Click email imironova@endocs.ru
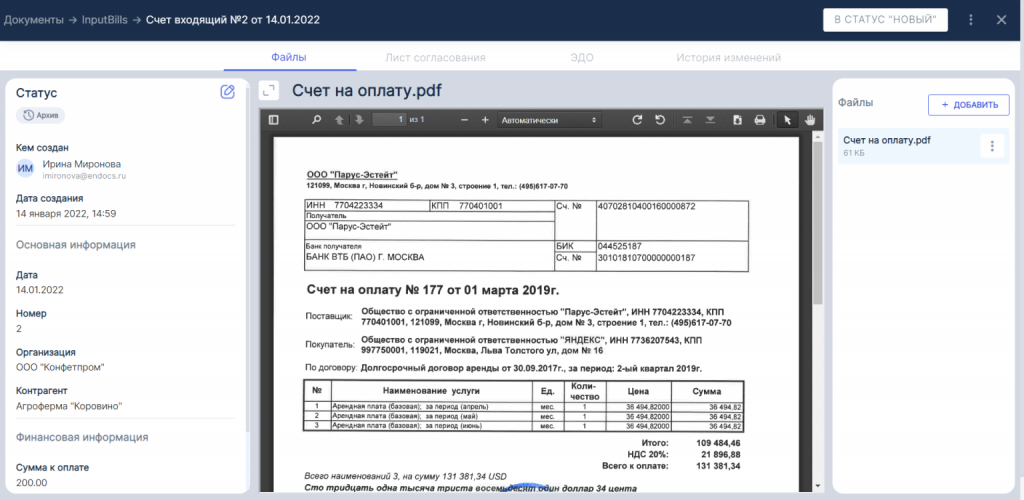Viewport: 1024px width, 500px height. pos(84,176)
